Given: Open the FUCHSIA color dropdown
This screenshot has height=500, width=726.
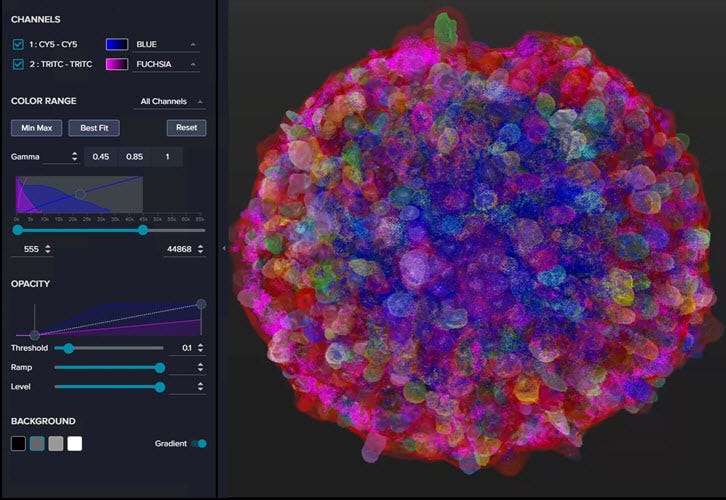Looking at the screenshot, I should 166,64.
